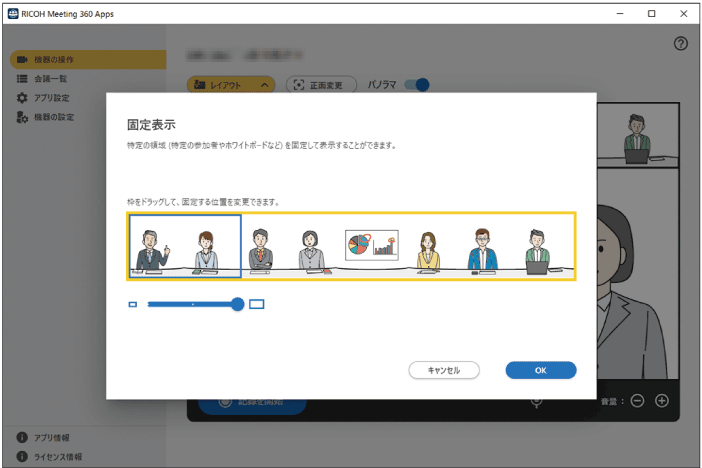Click the microphone icon in bottom bar

point(536,402)
